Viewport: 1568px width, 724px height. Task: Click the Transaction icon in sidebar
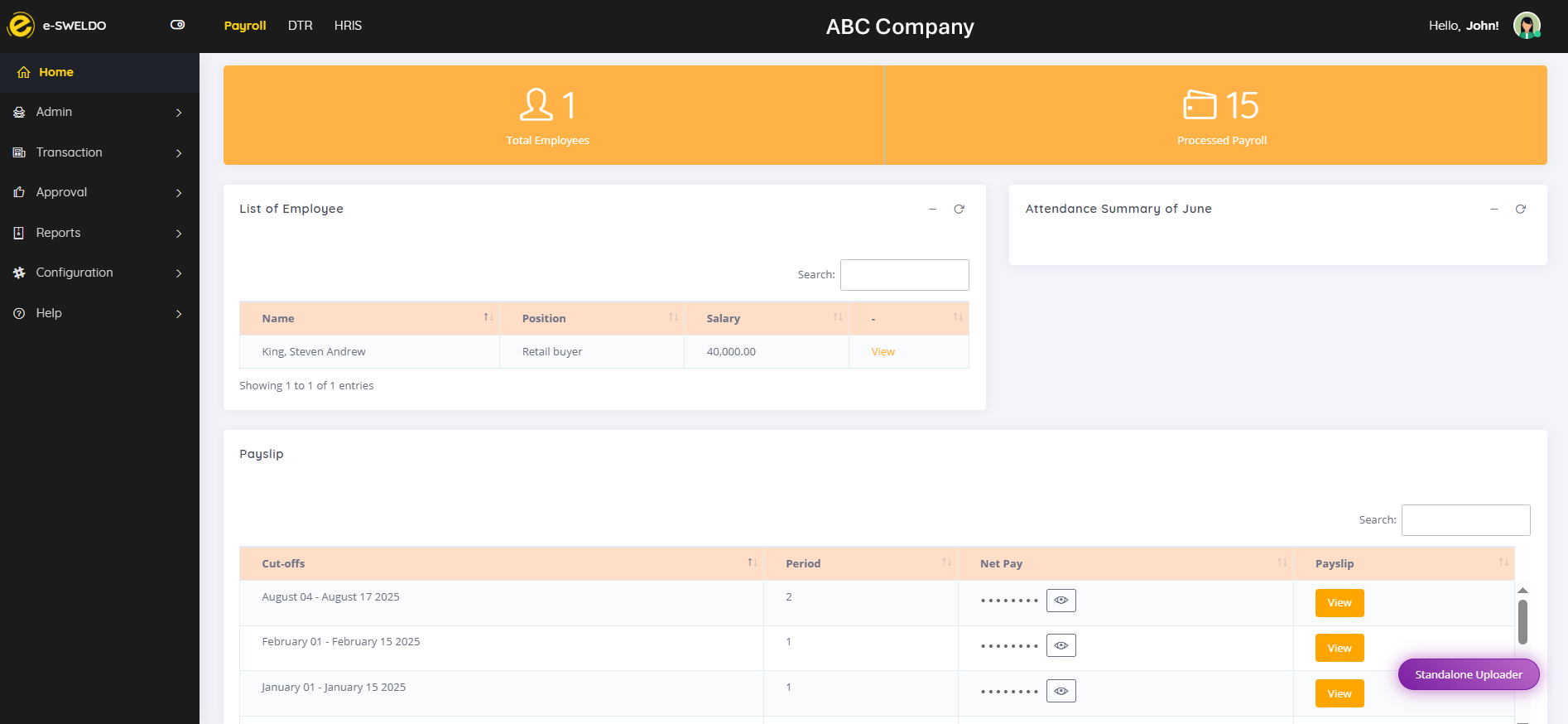(x=19, y=152)
